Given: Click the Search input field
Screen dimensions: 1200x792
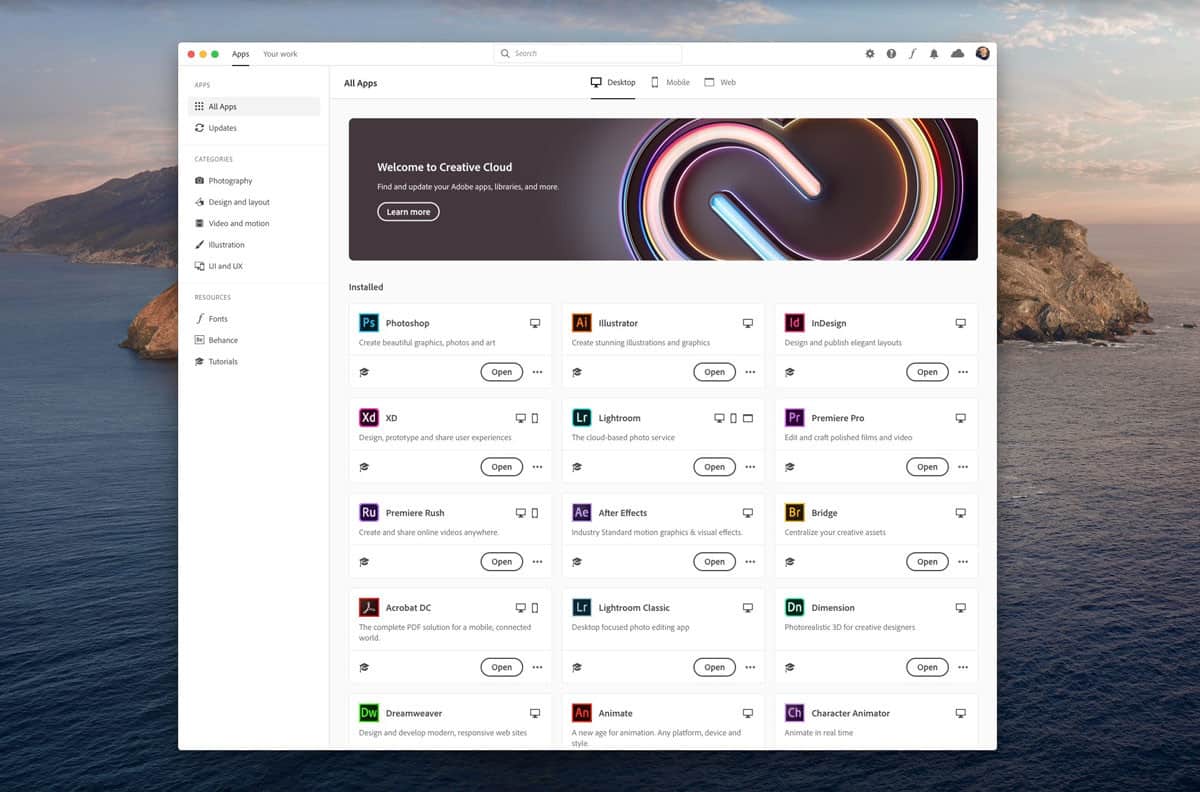Looking at the screenshot, I should (588, 54).
